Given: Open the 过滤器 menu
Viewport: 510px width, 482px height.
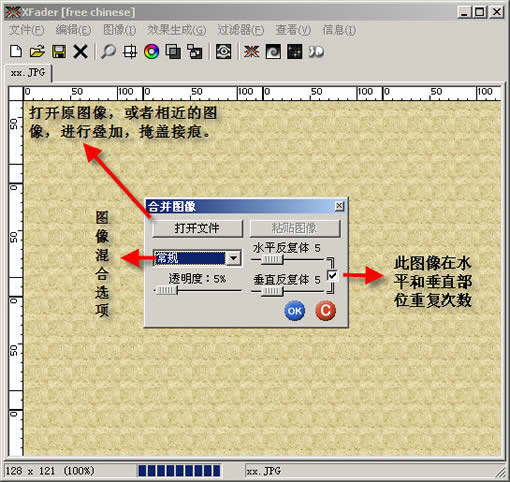Looking at the screenshot, I should point(241,30).
